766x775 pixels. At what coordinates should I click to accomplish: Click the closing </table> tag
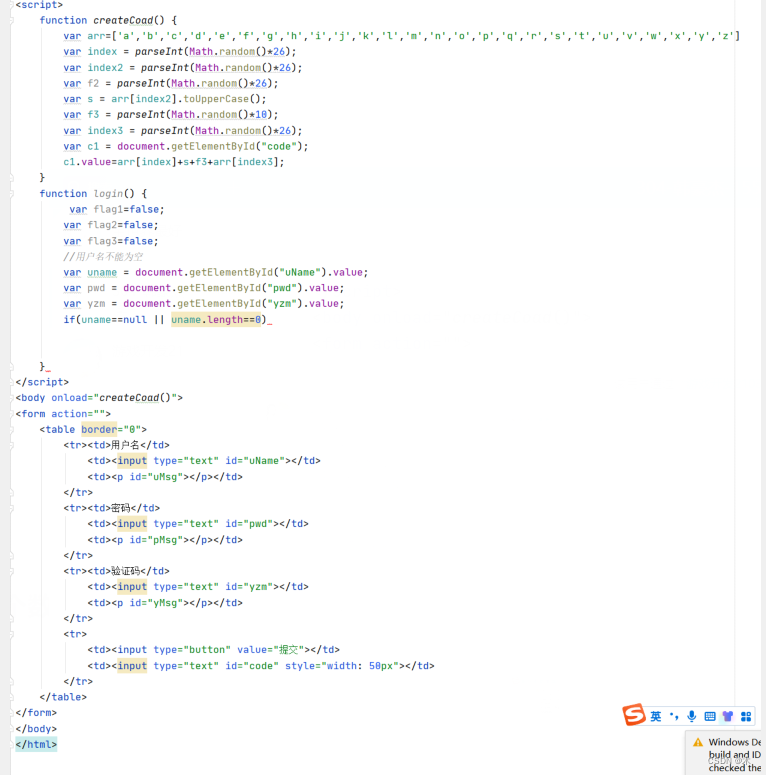click(63, 697)
